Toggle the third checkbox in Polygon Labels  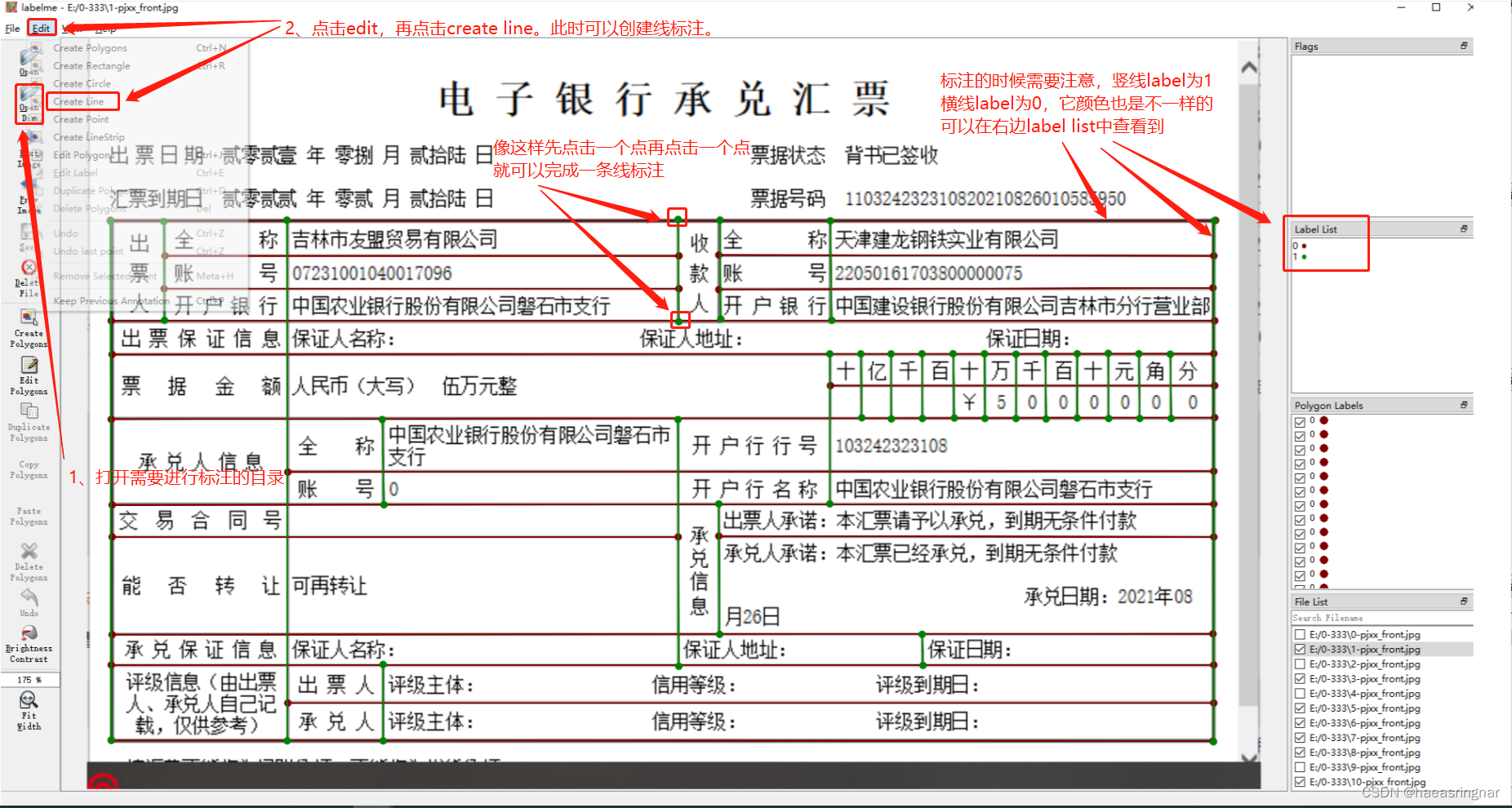pos(1300,450)
